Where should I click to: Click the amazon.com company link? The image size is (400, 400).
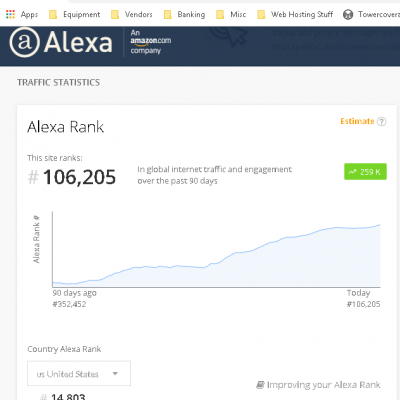(x=151, y=42)
